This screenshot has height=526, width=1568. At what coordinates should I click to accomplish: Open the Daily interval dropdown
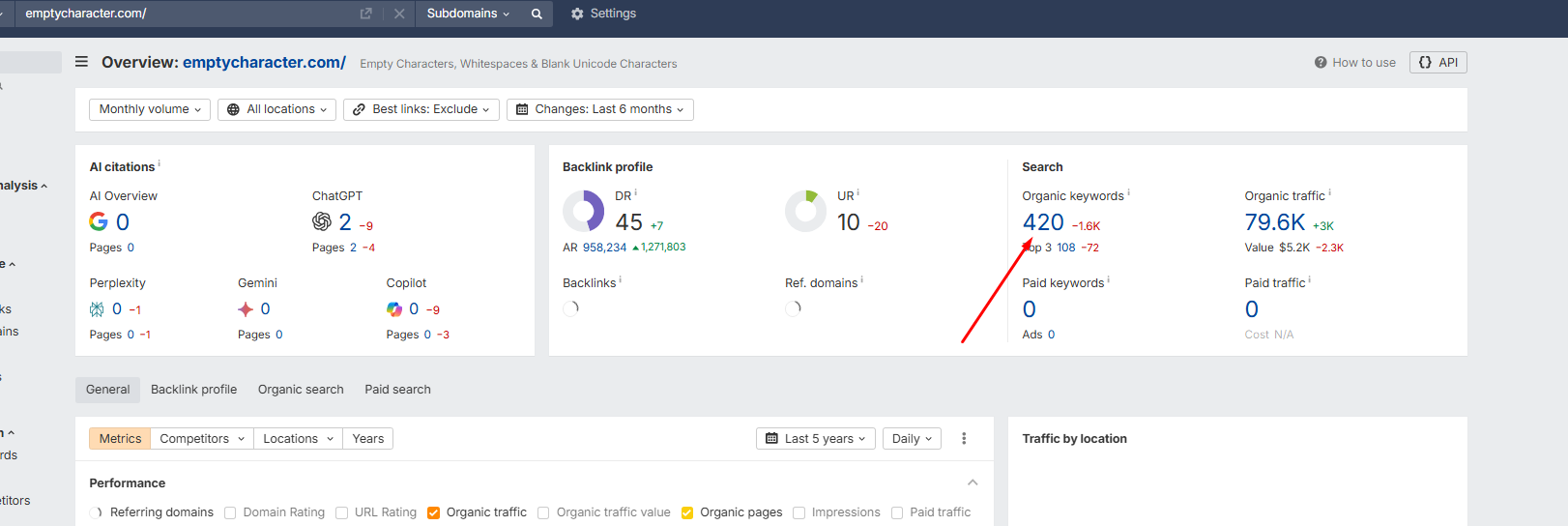click(912, 438)
